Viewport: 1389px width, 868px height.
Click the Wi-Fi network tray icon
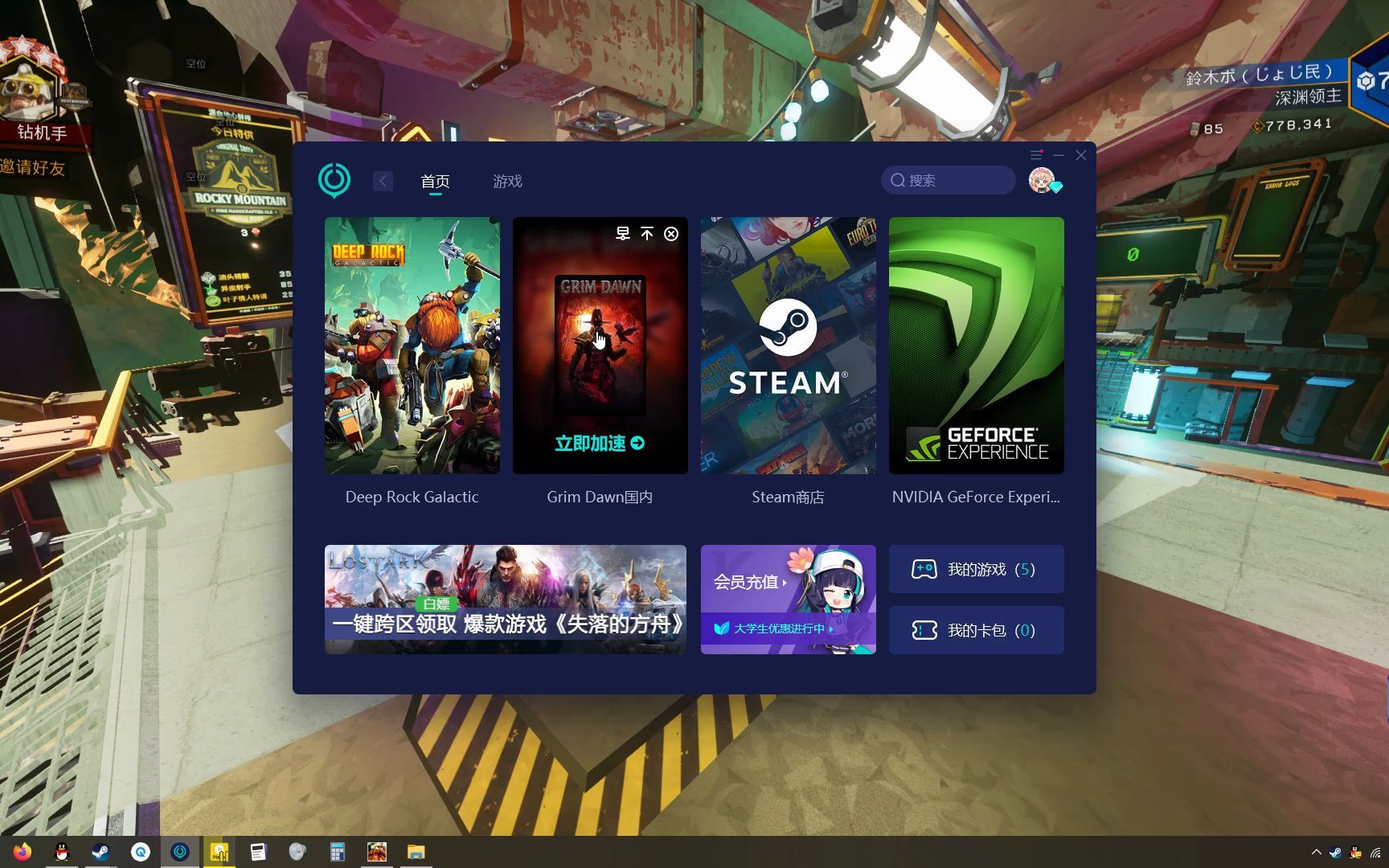click(x=1375, y=852)
